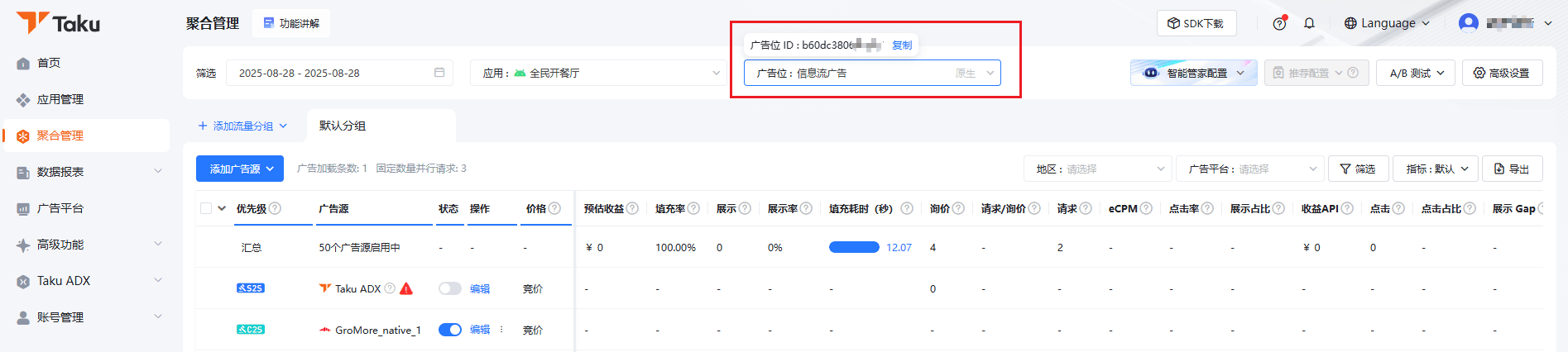The image size is (1568, 352).
Task: Click the C2S priority badge
Action: click(251, 330)
